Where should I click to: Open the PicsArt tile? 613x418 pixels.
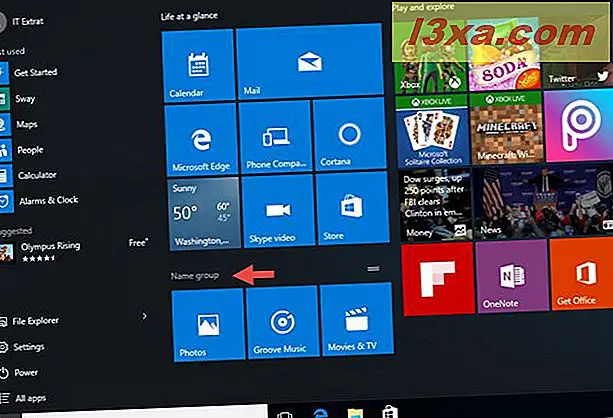tap(579, 125)
